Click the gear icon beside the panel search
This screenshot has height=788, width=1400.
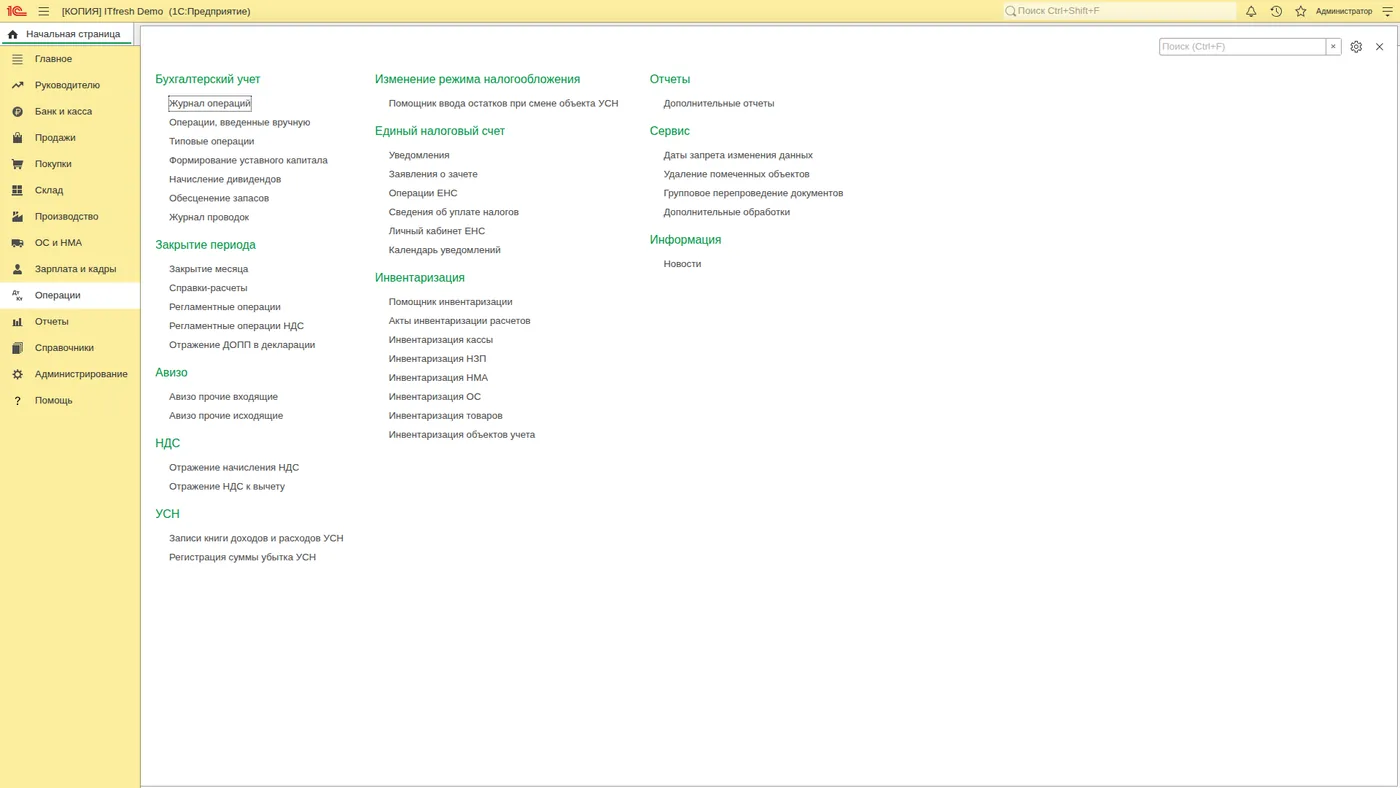(x=1356, y=47)
